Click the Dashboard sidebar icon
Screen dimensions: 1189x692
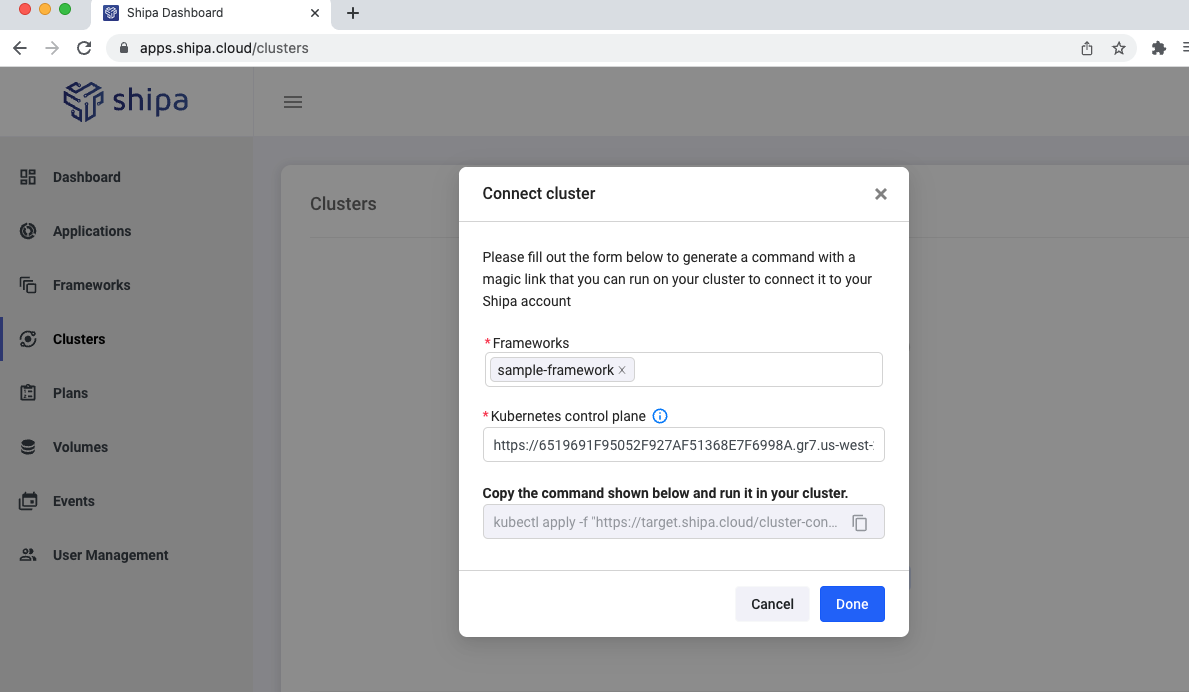(28, 177)
